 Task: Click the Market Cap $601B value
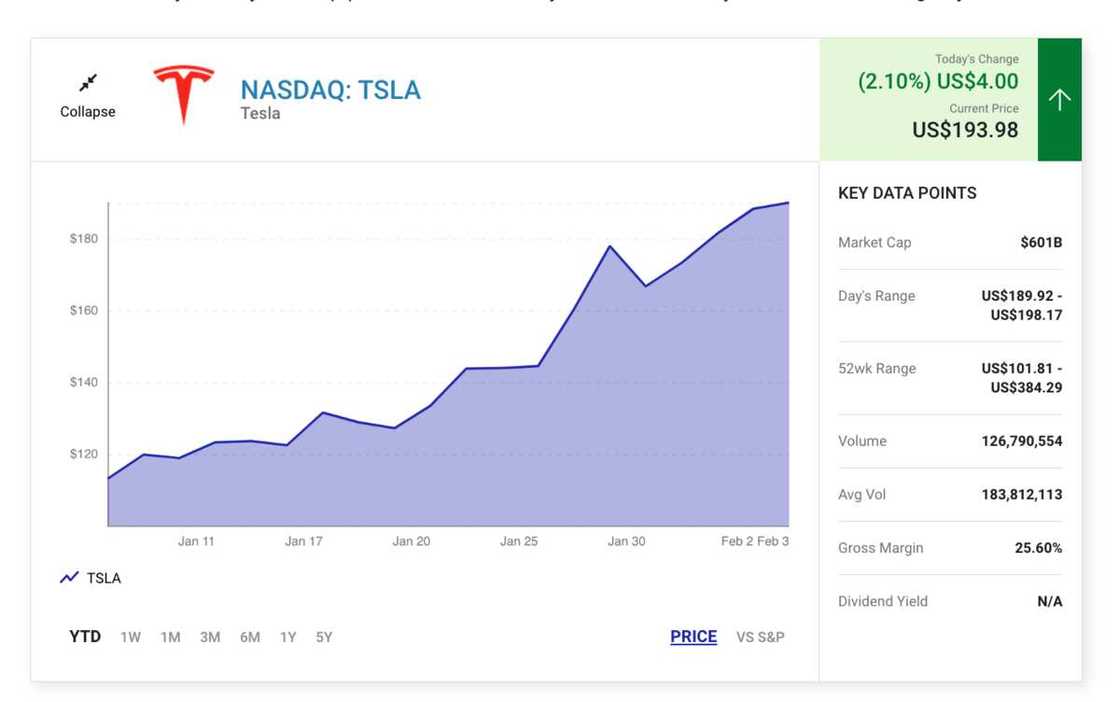point(1041,242)
